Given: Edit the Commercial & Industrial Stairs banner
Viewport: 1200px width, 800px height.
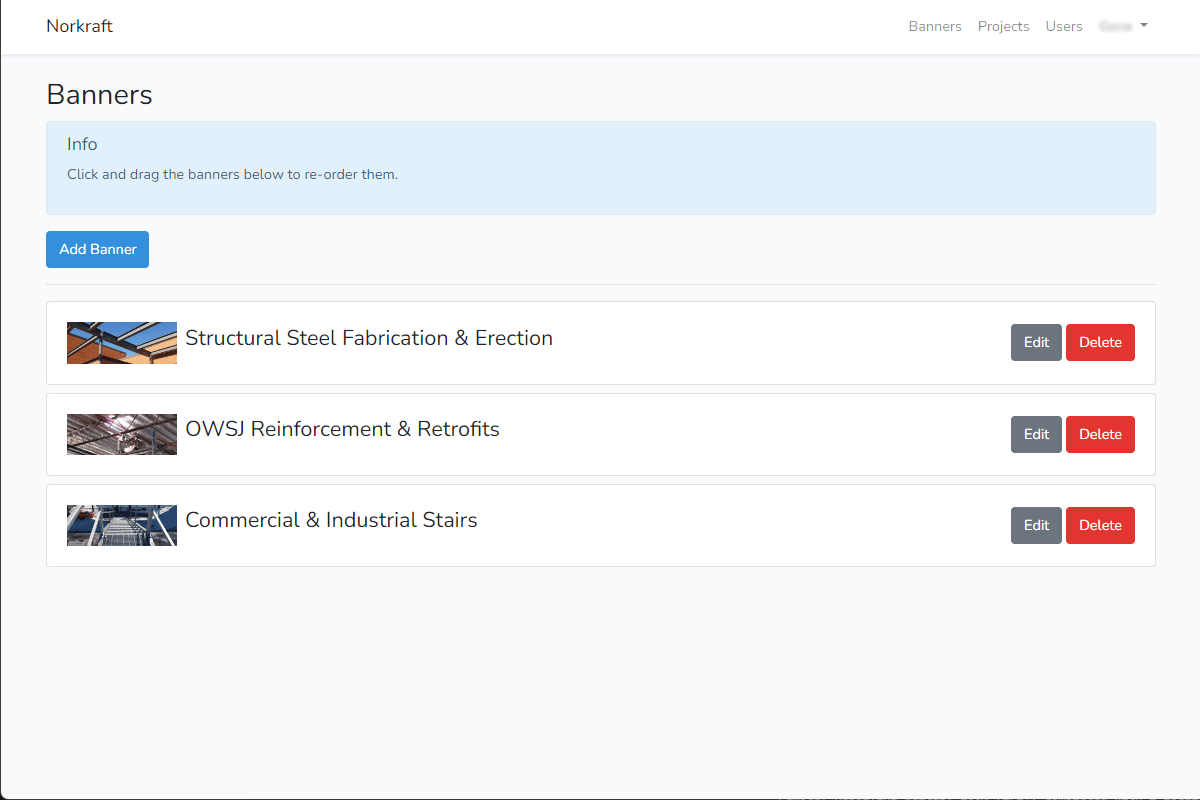Looking at the screenshot, I should (x=1035, y=525).
